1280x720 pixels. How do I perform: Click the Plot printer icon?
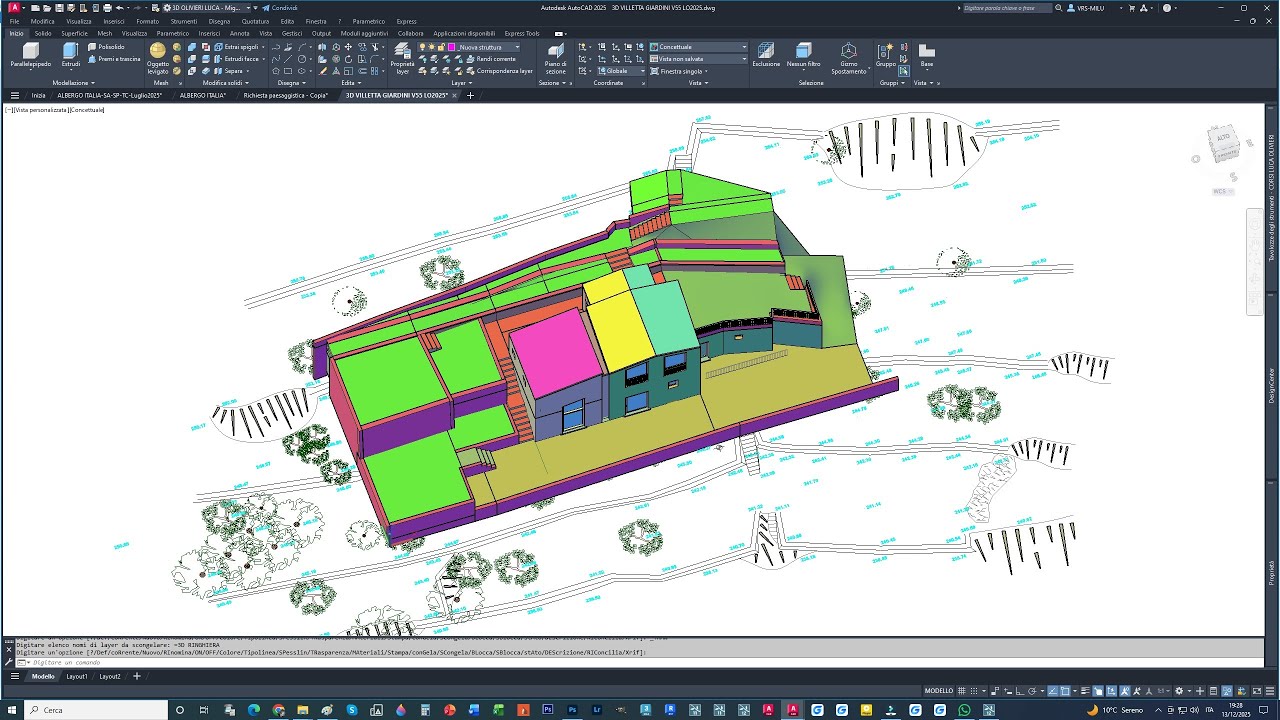coord(107,8)
